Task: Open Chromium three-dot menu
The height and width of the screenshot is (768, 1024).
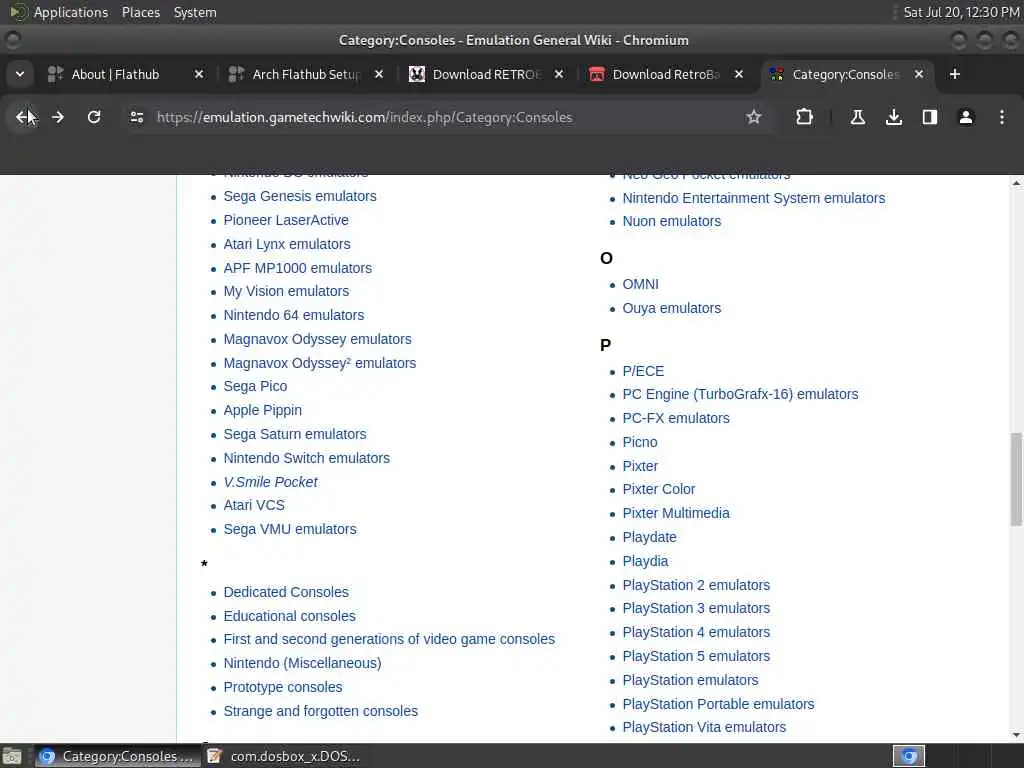Action: pyautogui.click(x=1001, y=117)
